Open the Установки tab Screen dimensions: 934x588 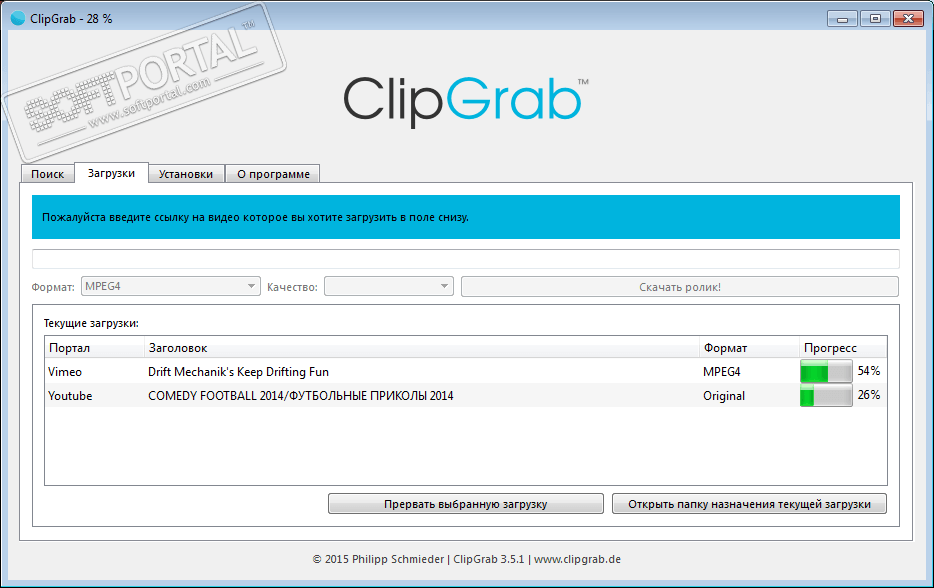point(186,174)
